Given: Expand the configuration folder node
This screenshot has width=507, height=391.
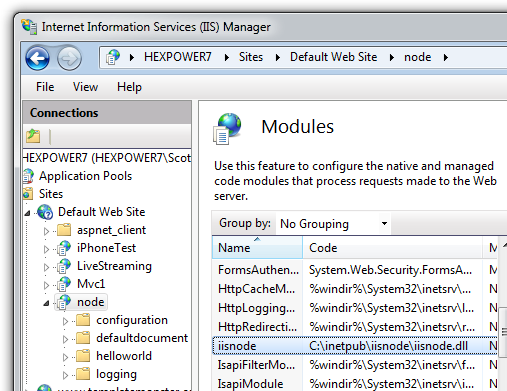Looking at the screenshot, I should 65,321.
